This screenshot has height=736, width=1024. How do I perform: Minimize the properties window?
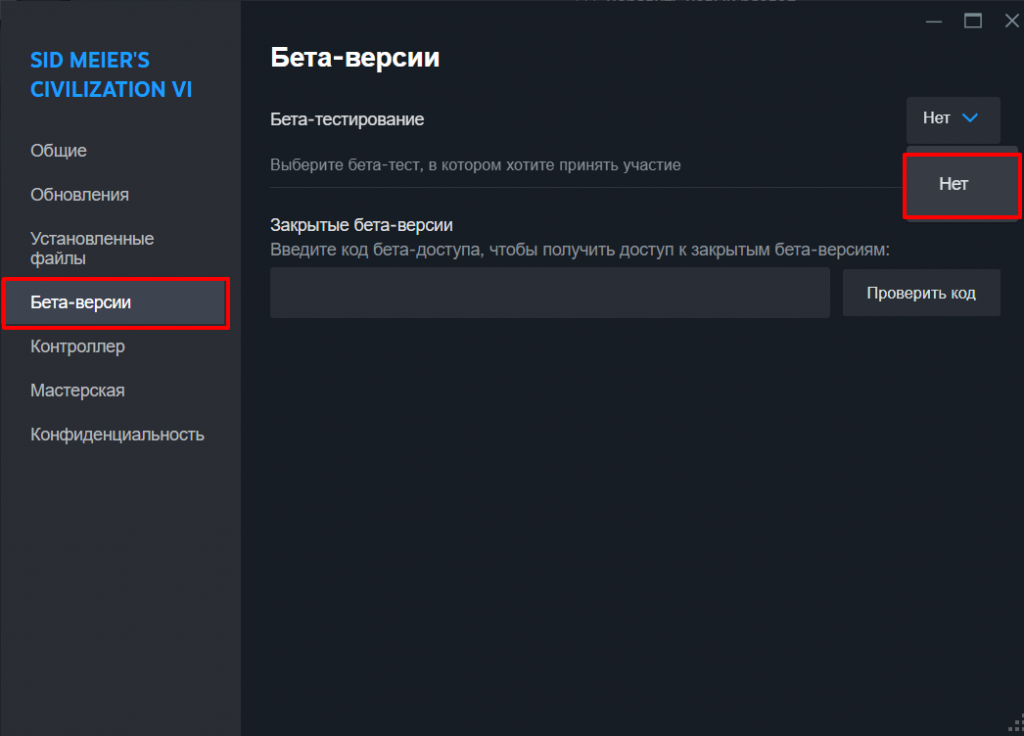[x=934, y=22]
